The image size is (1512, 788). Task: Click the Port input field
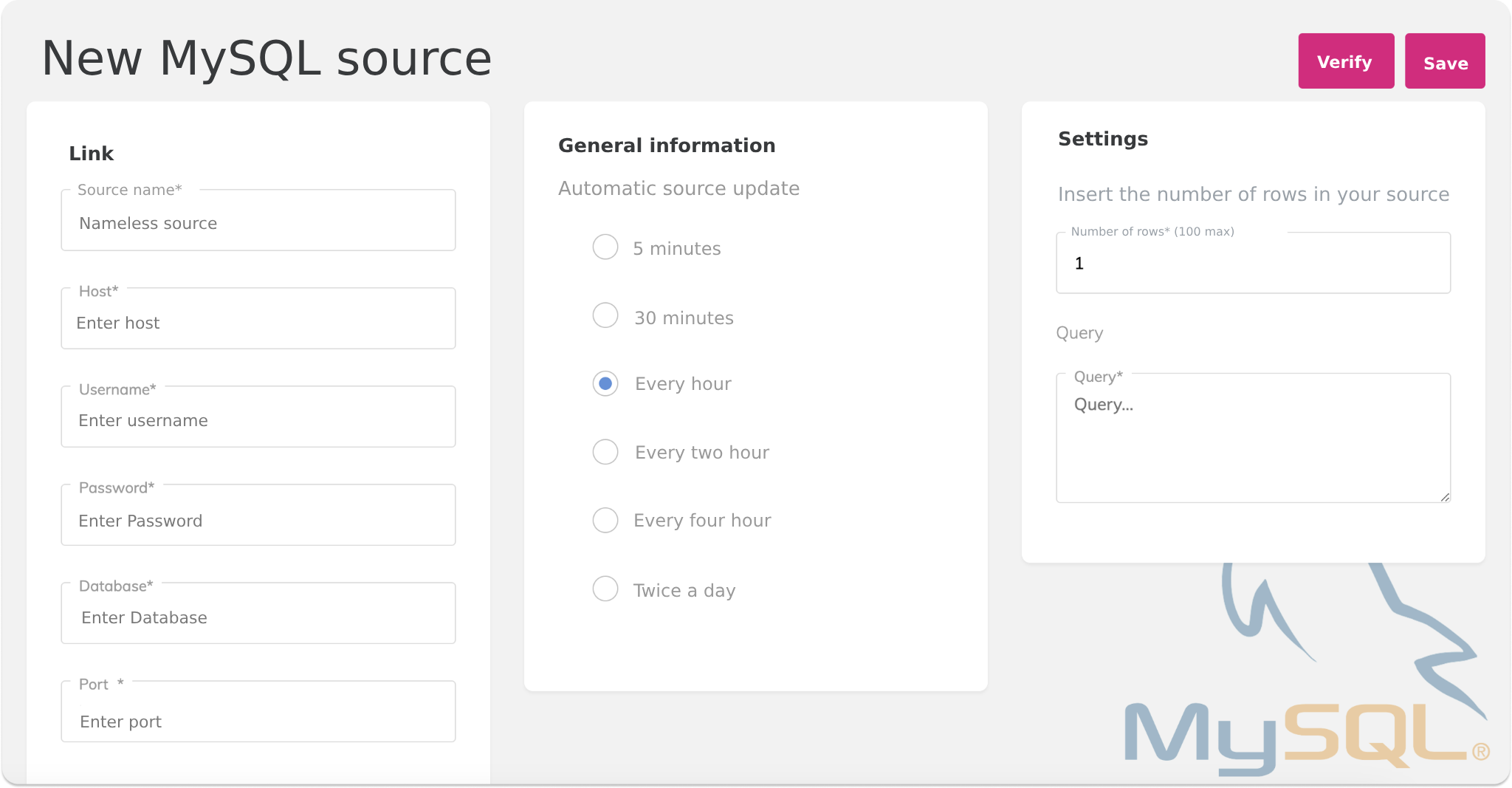pyautogui.click(x=258, y=711)
